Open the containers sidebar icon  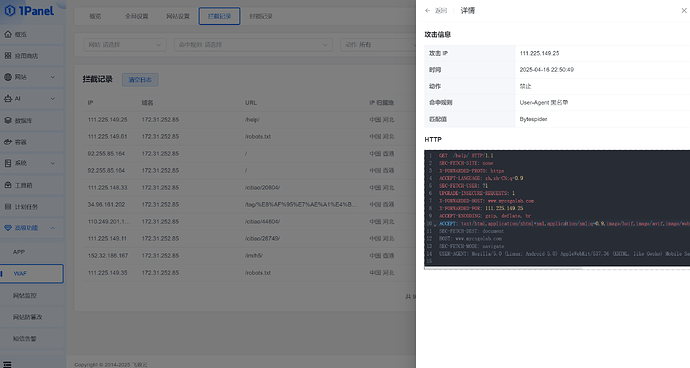[8, 142]
